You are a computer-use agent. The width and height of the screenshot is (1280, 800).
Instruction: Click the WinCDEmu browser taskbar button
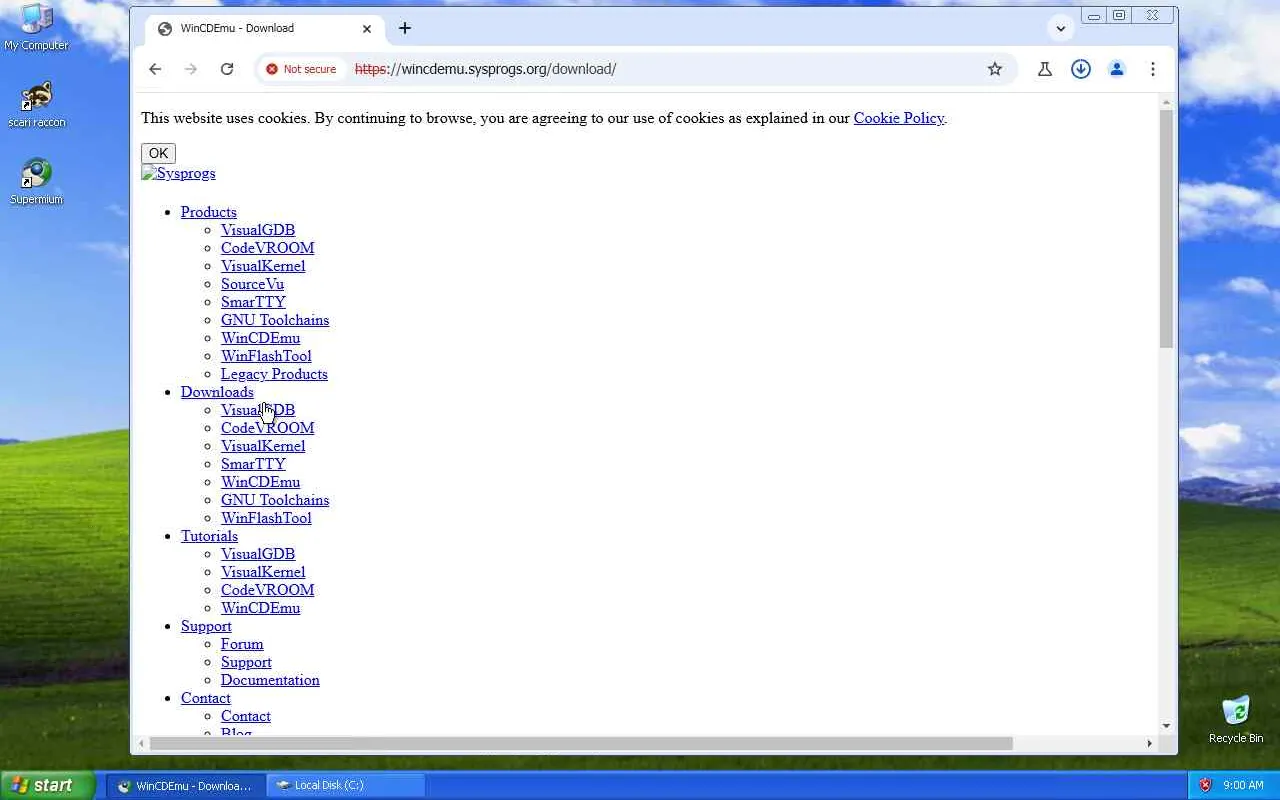click(186, 785)
